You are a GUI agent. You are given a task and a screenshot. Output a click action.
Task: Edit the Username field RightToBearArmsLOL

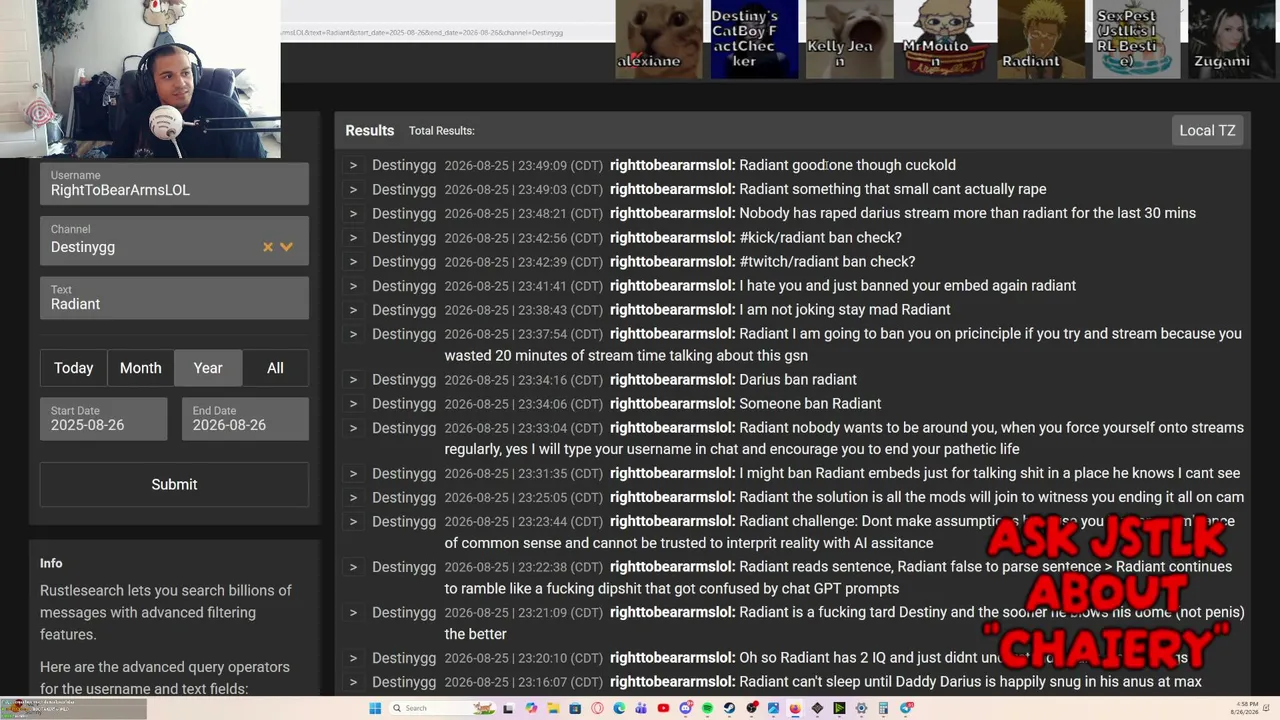(174, 183)
